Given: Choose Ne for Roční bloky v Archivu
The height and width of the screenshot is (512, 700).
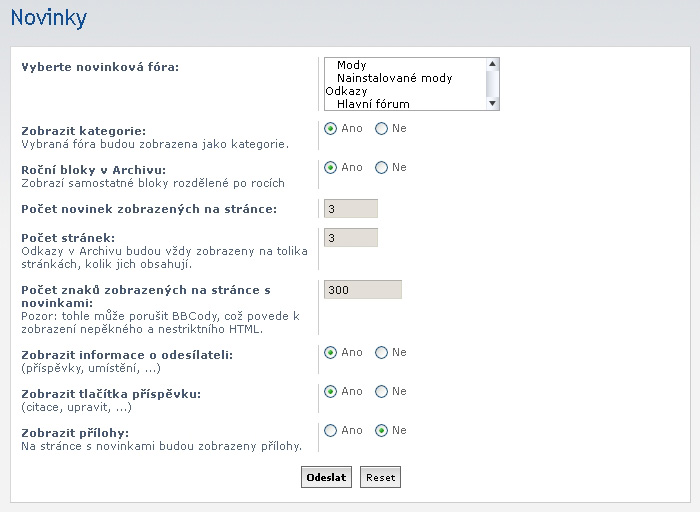Looking at the screenshot, I should (x=381, y=168).
